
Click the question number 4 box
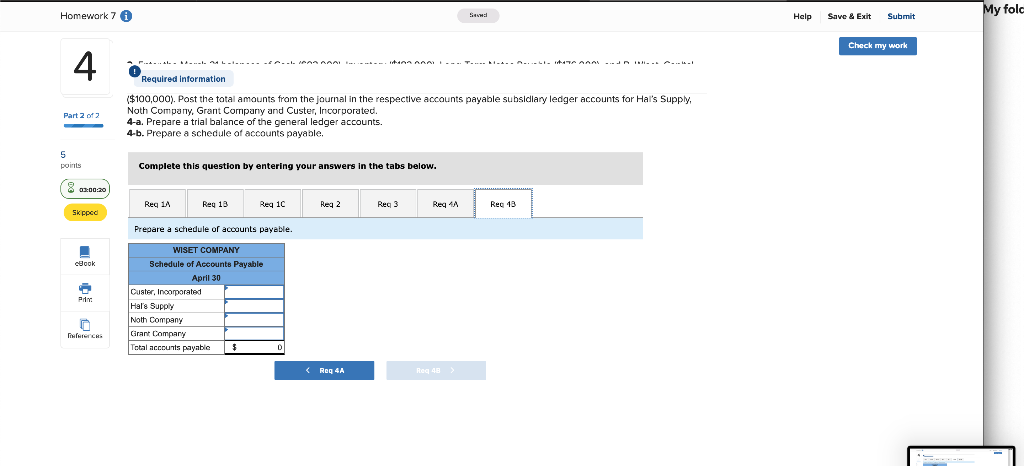pyautogui.click(x=84, y=67)
